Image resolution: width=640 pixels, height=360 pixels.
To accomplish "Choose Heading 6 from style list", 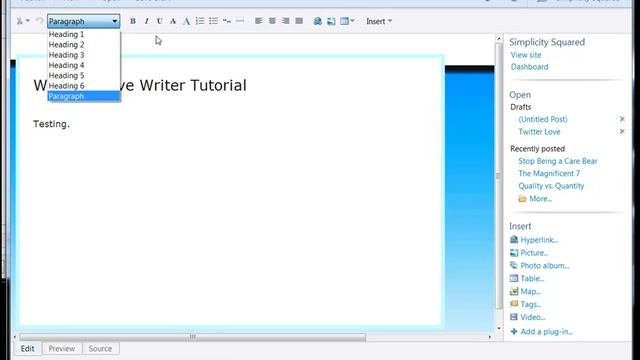I will (84, 86).
